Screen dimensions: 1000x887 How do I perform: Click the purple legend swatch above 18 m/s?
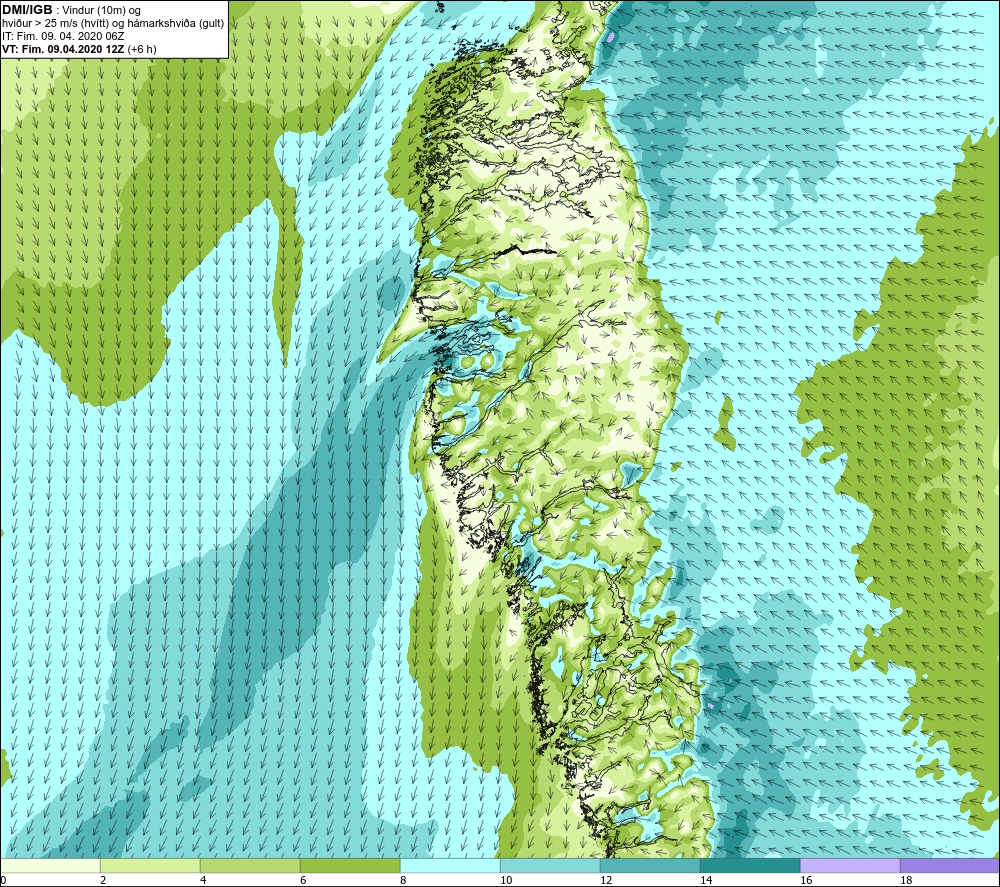click(950, 865)
